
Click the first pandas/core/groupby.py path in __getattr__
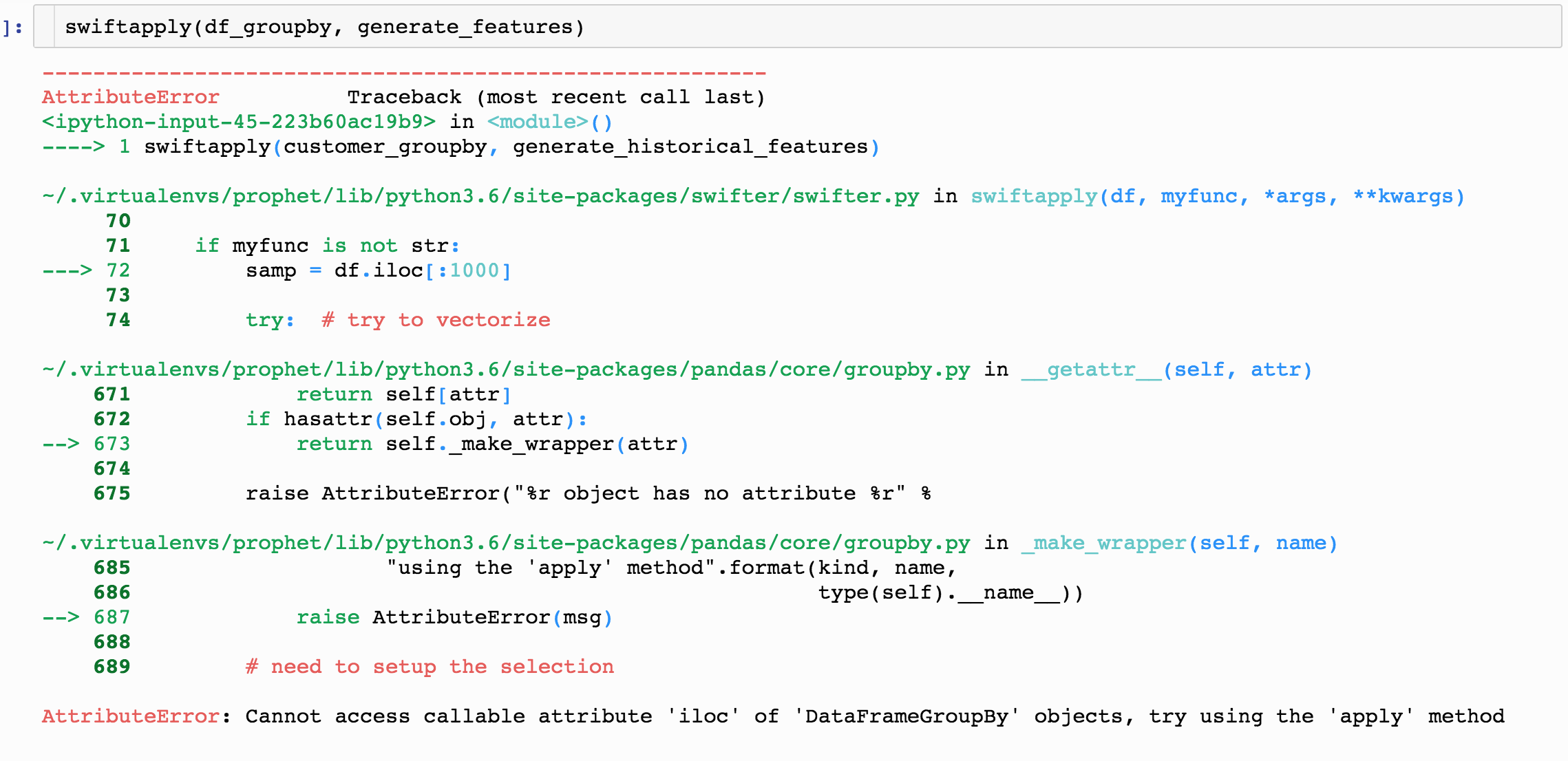506,369
